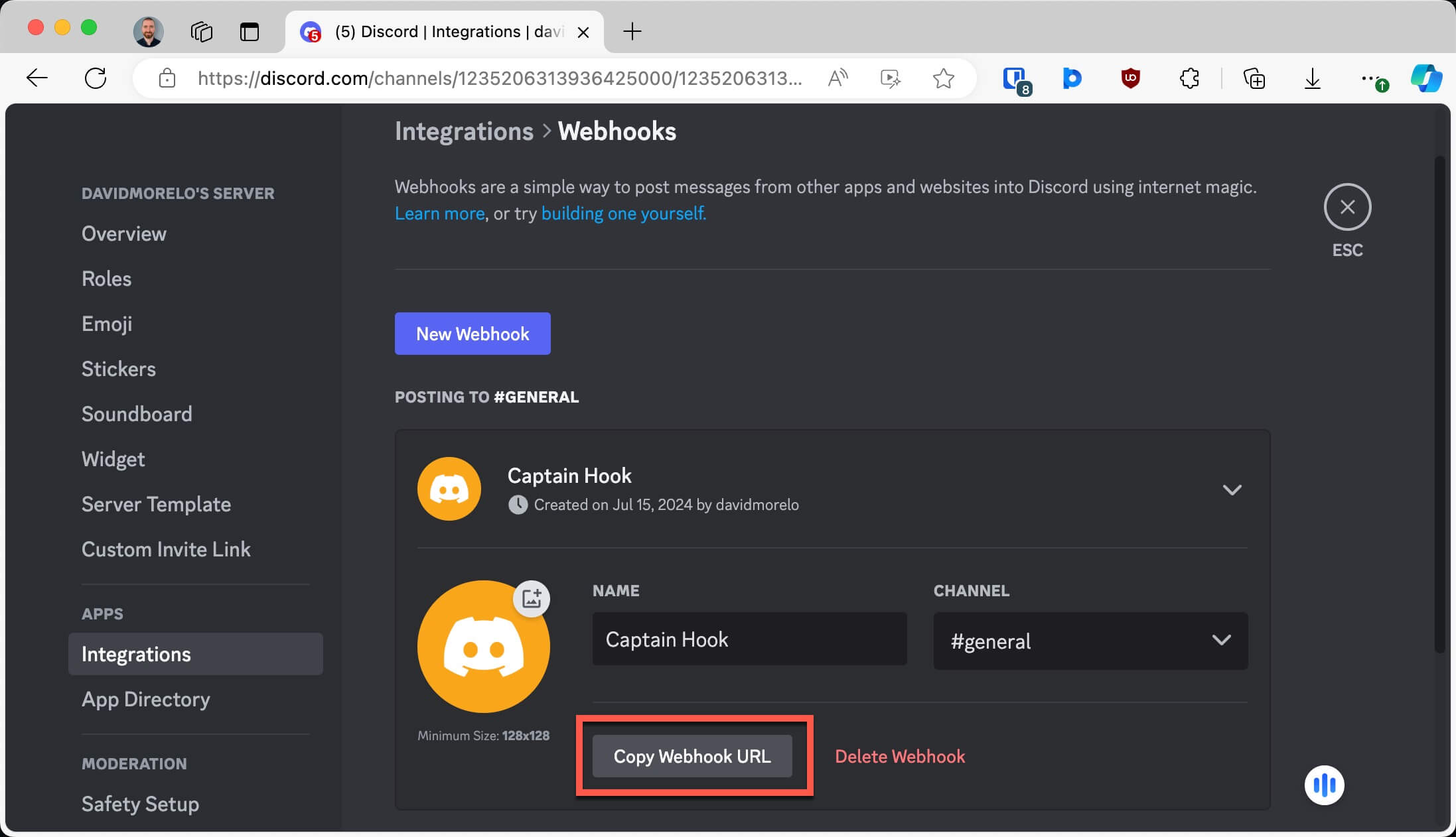Click the Read aloud icon in the address bar

(x=837, y=78)
